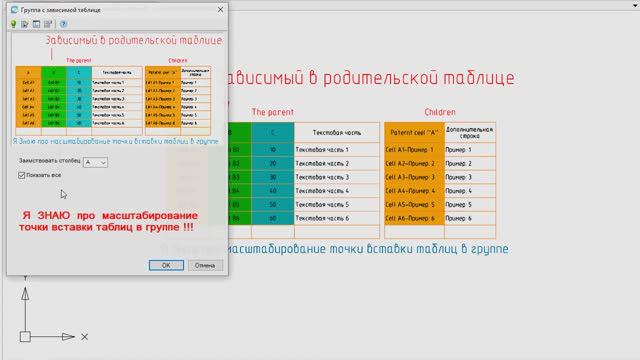Click the 'Текстовая часть 5' cell in the drawing
640x360 pixels.
pos(337,204)
